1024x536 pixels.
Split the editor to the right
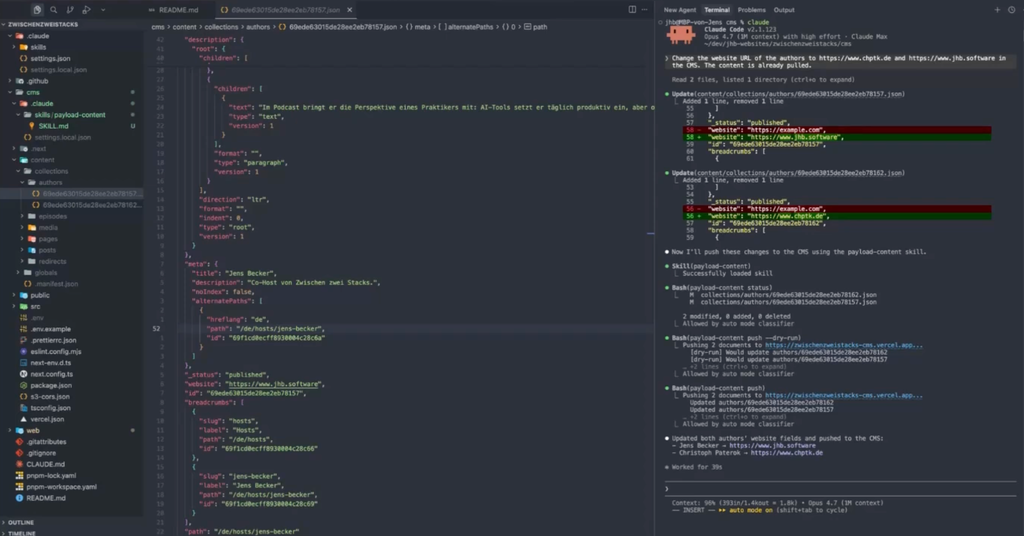(632, 10)
